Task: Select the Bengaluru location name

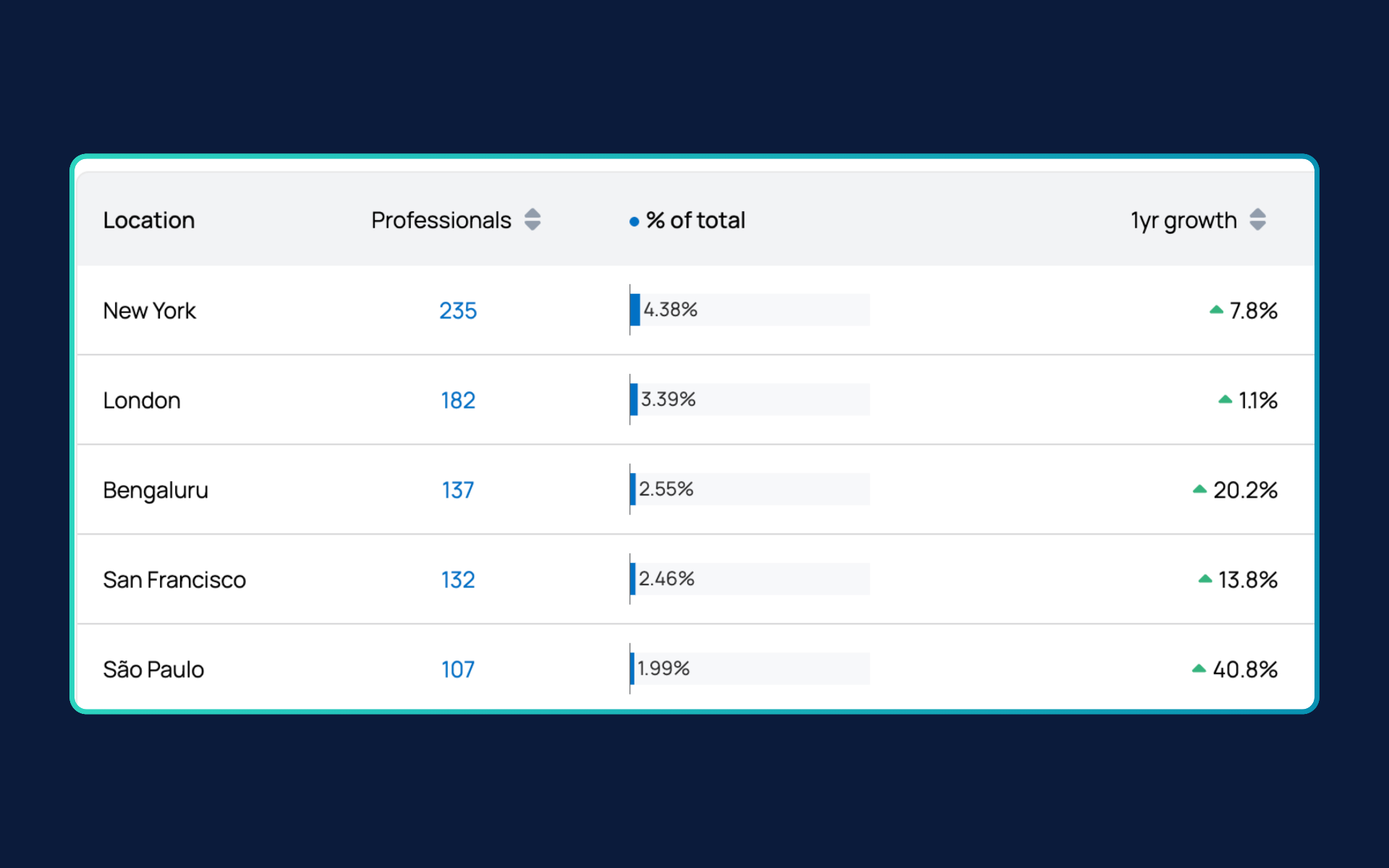Action: (156, 490)
